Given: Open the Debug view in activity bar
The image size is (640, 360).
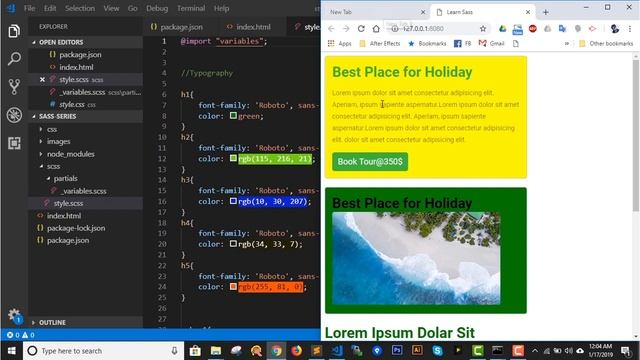Looking at the screenshot, I should tap(14, 115).
